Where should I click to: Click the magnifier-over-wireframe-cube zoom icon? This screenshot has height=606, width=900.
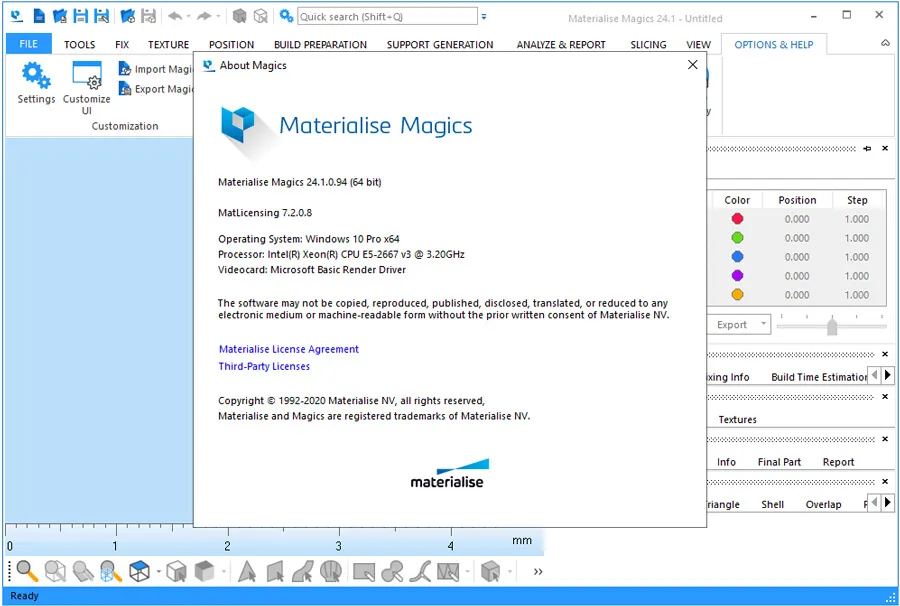(55, 572)
